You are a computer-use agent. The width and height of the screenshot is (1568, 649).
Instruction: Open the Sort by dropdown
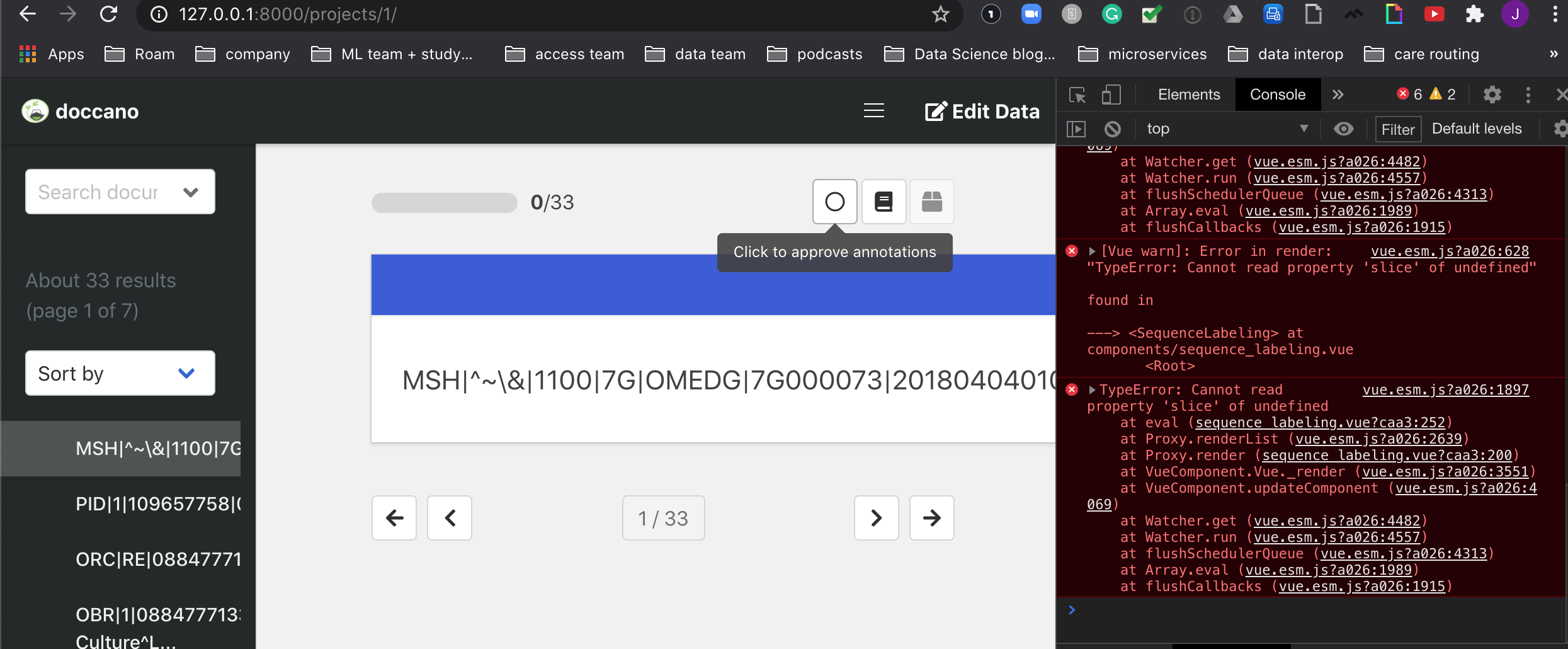coord(120,373)
